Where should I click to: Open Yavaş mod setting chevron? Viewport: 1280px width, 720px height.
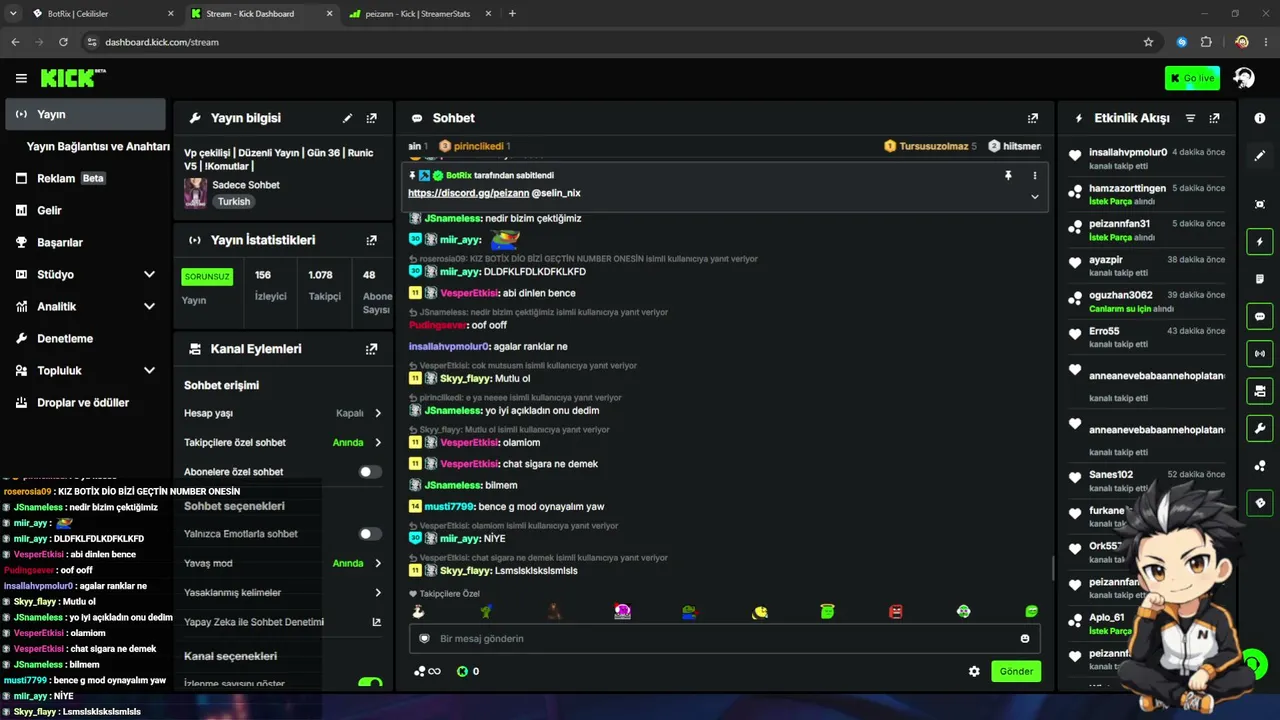coord(378,563)
